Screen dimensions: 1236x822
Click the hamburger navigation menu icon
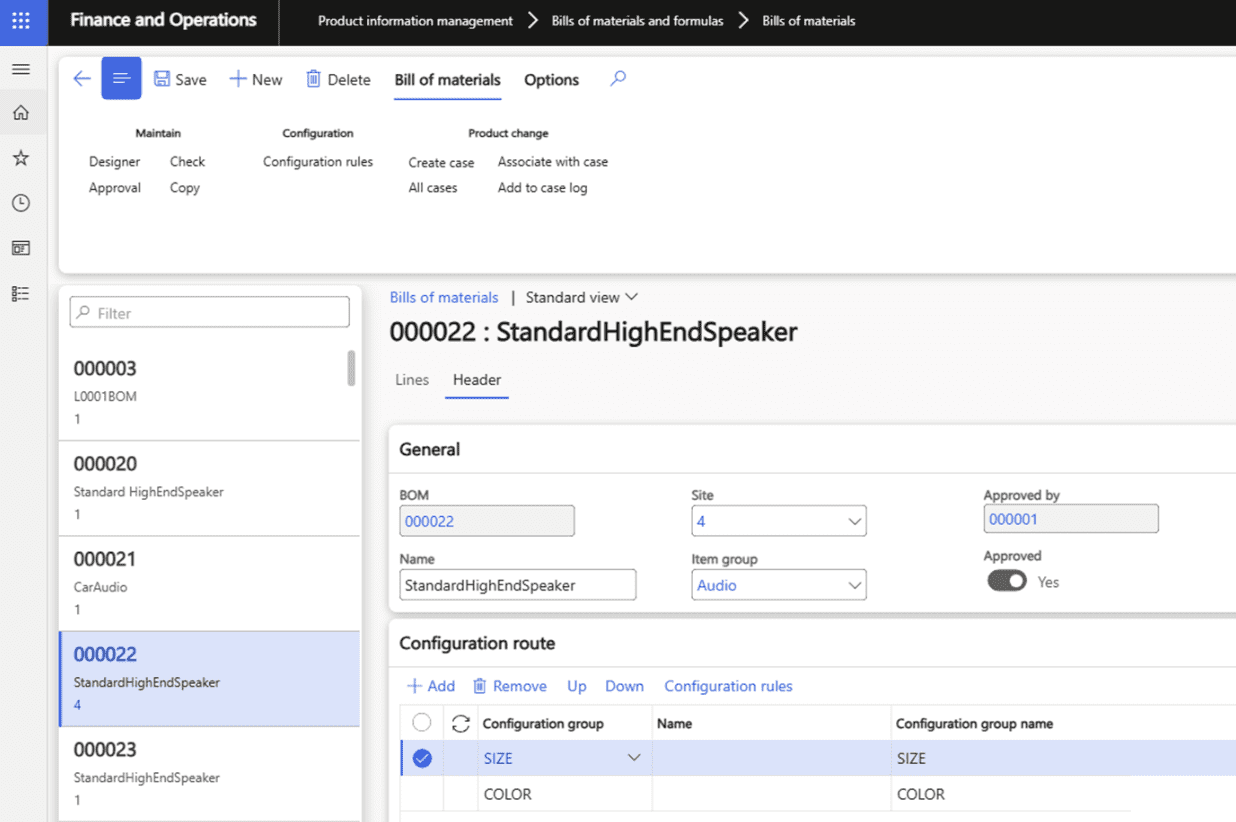click(21, 69)
